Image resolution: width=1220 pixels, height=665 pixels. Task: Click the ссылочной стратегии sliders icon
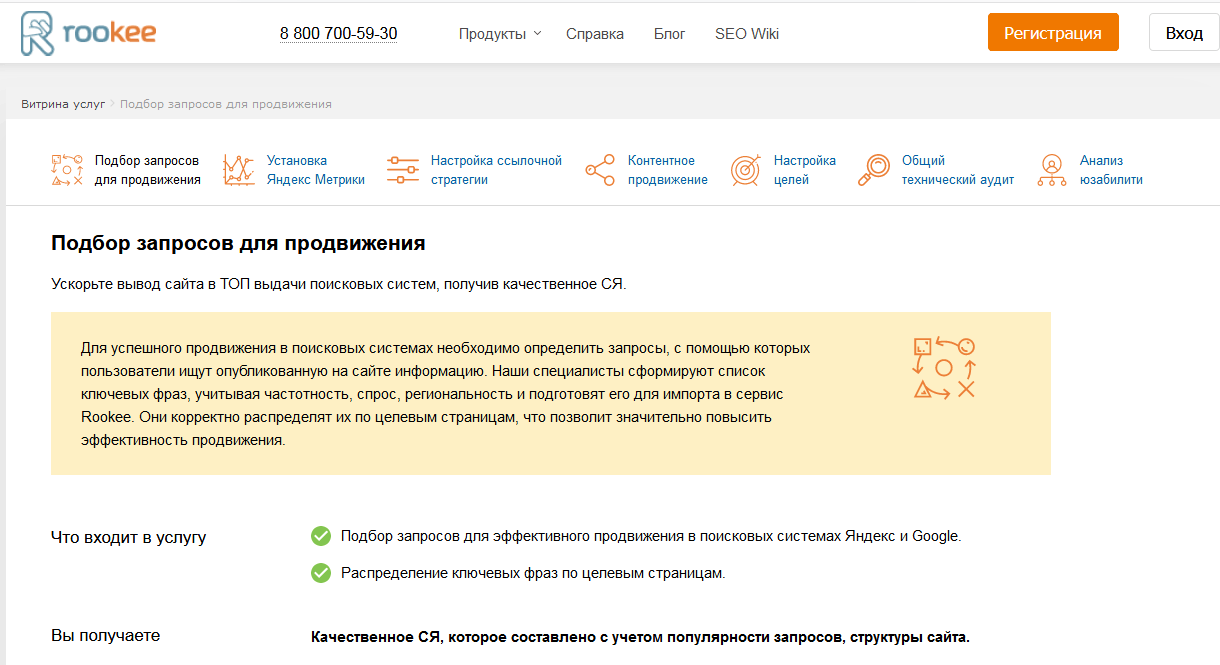(403, 170)
